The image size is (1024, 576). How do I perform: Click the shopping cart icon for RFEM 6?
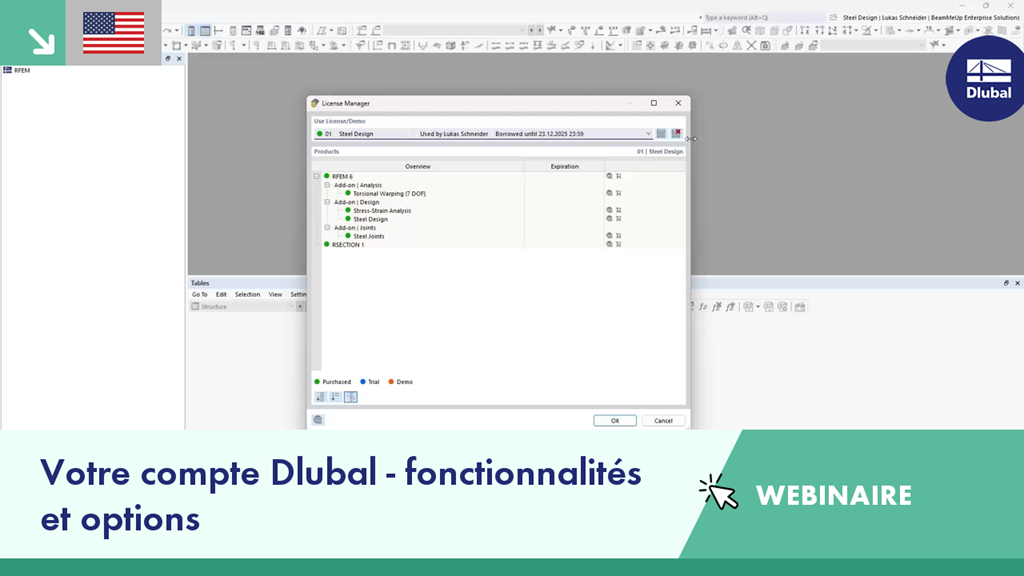[x=618, y=176]
